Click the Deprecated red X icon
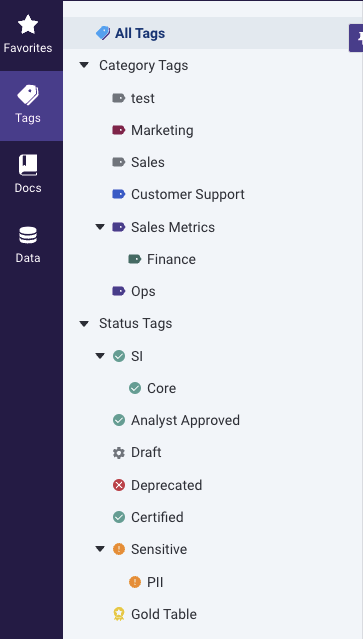The width and height of the screenshot is (363, 639). [x=119, y=485]
